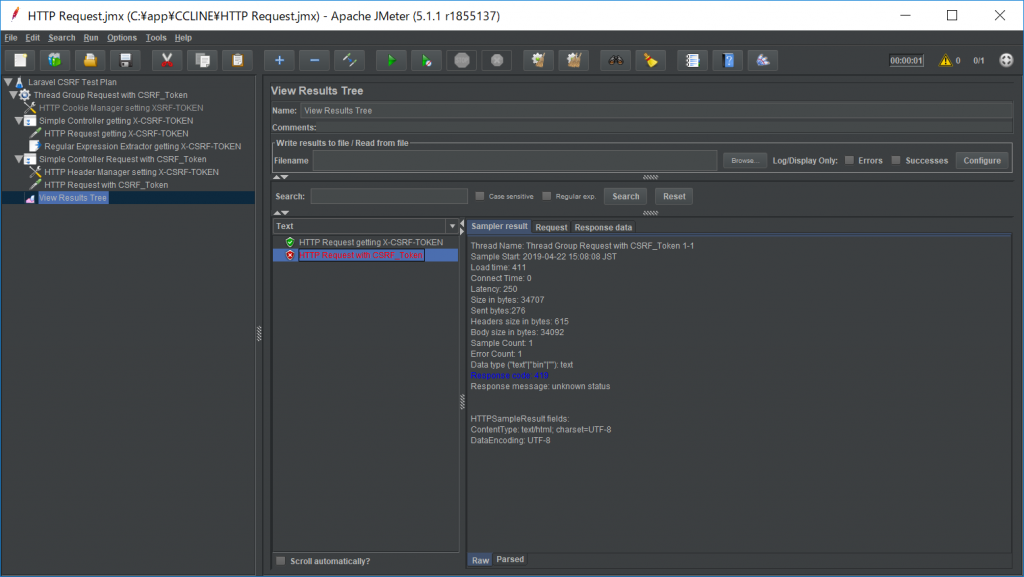Click the New test plan toolbar icon
1024x577 pixels.
coord(20,61)
